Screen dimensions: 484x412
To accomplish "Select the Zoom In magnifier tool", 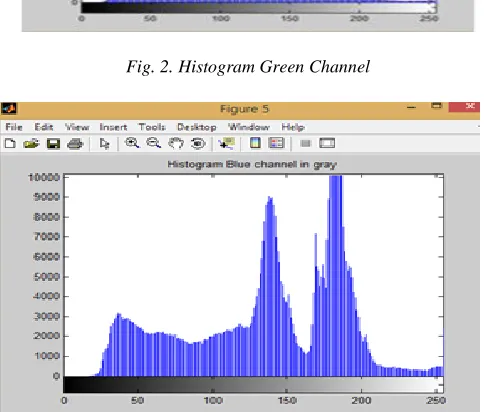I will pos(132,143).
